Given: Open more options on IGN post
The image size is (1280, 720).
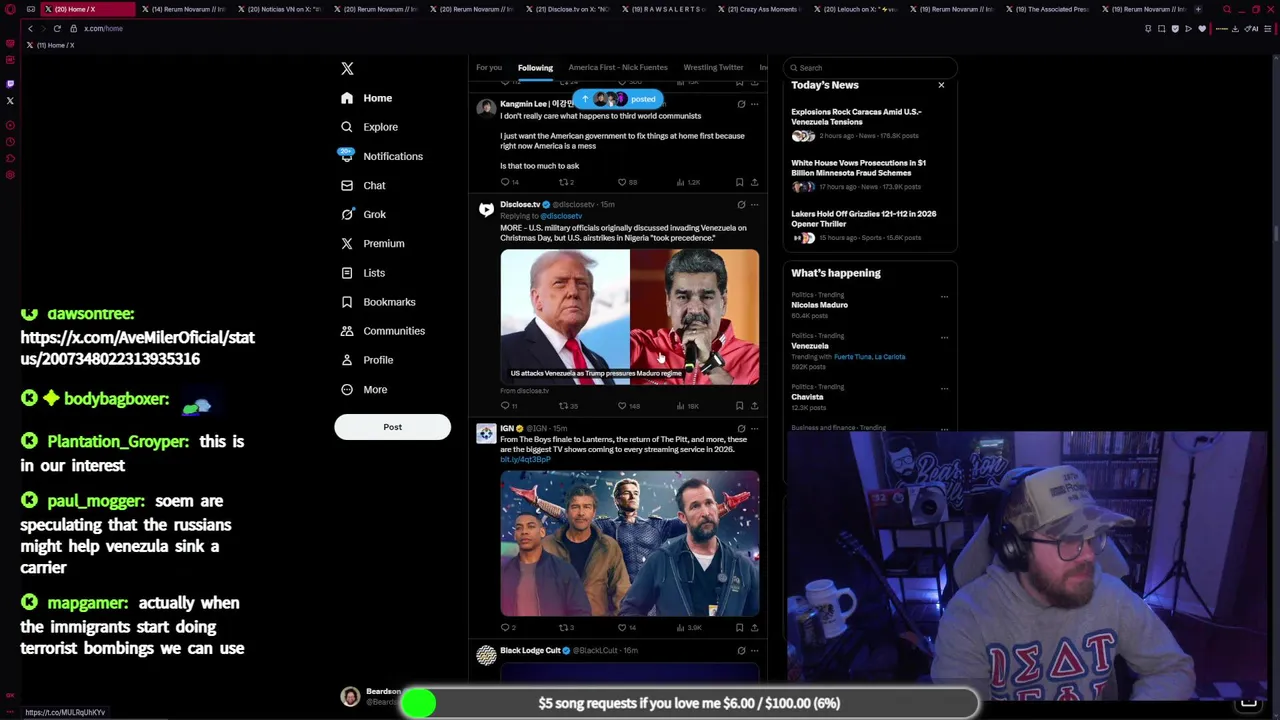Looking at the screenshot, I should click(x=755, y=429).
